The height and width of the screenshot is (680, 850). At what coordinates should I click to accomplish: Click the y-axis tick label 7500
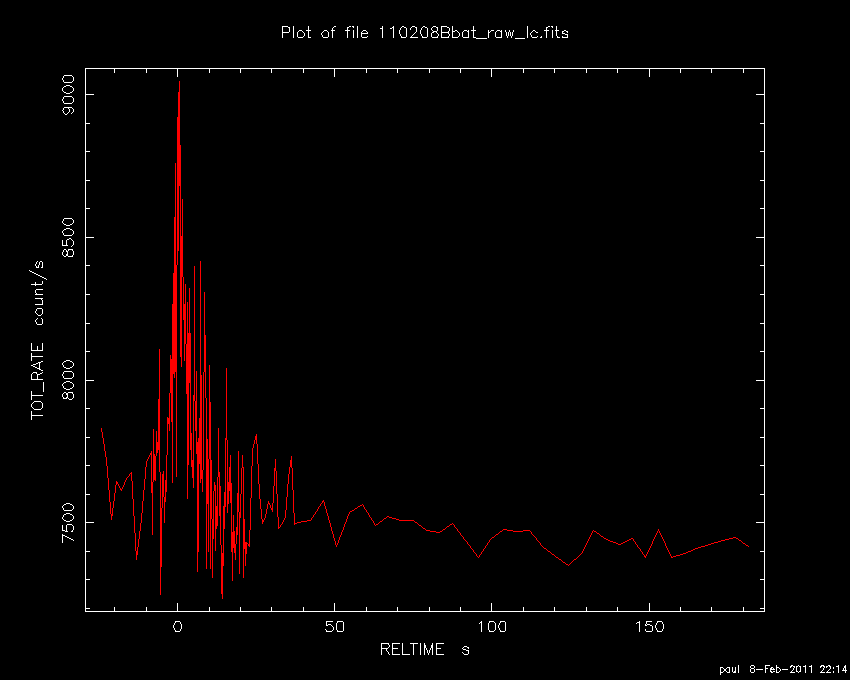click(x=69, y=523)
